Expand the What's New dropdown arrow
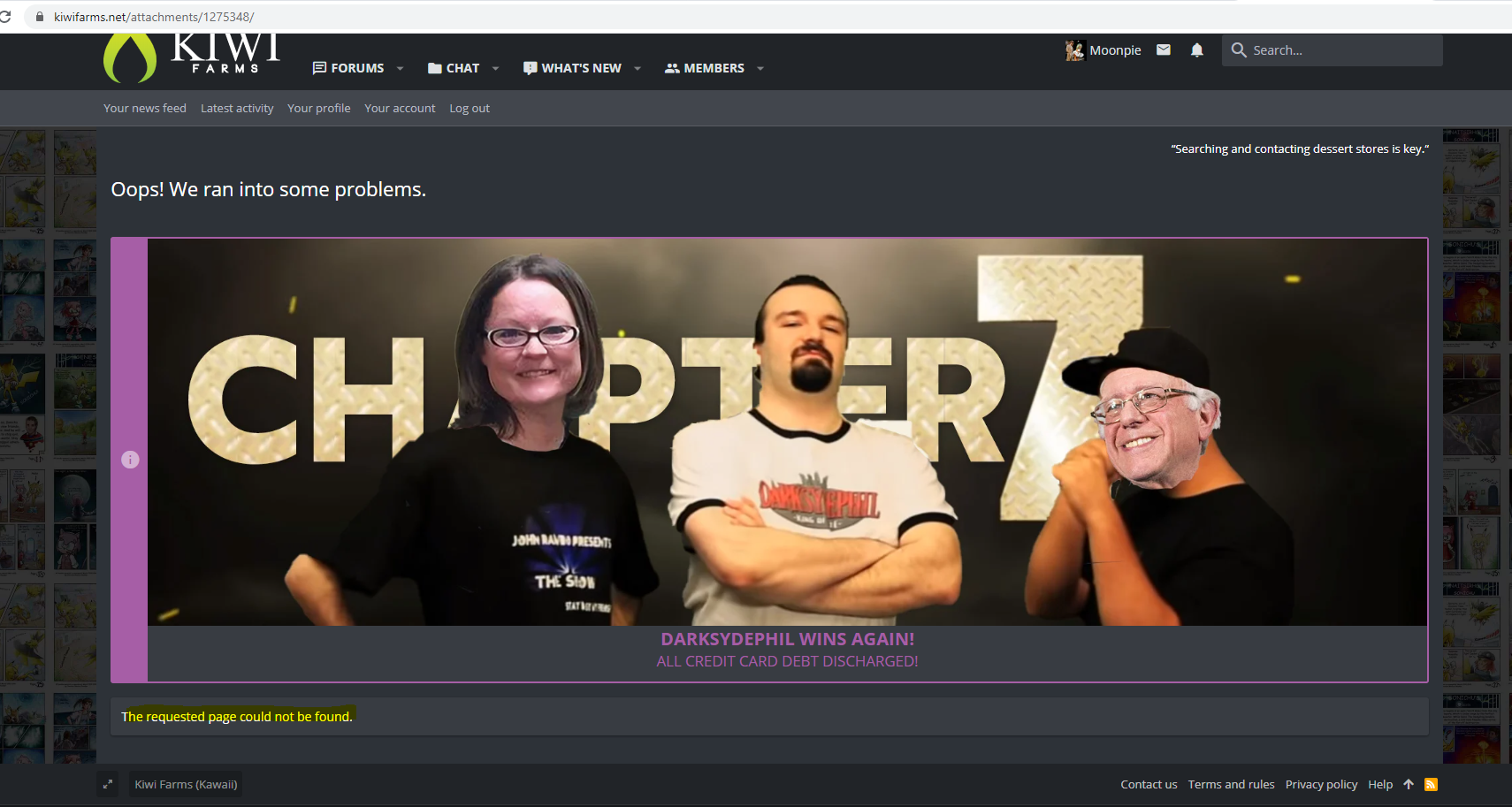Viewport: 1512px width, 807px height. [638, 68]
